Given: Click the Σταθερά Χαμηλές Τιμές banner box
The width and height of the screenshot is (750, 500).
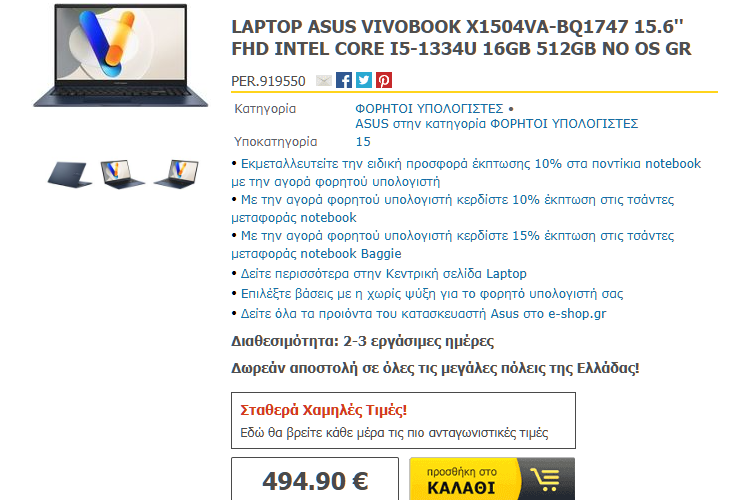Looking at the screenshot, I should point(403,421).
